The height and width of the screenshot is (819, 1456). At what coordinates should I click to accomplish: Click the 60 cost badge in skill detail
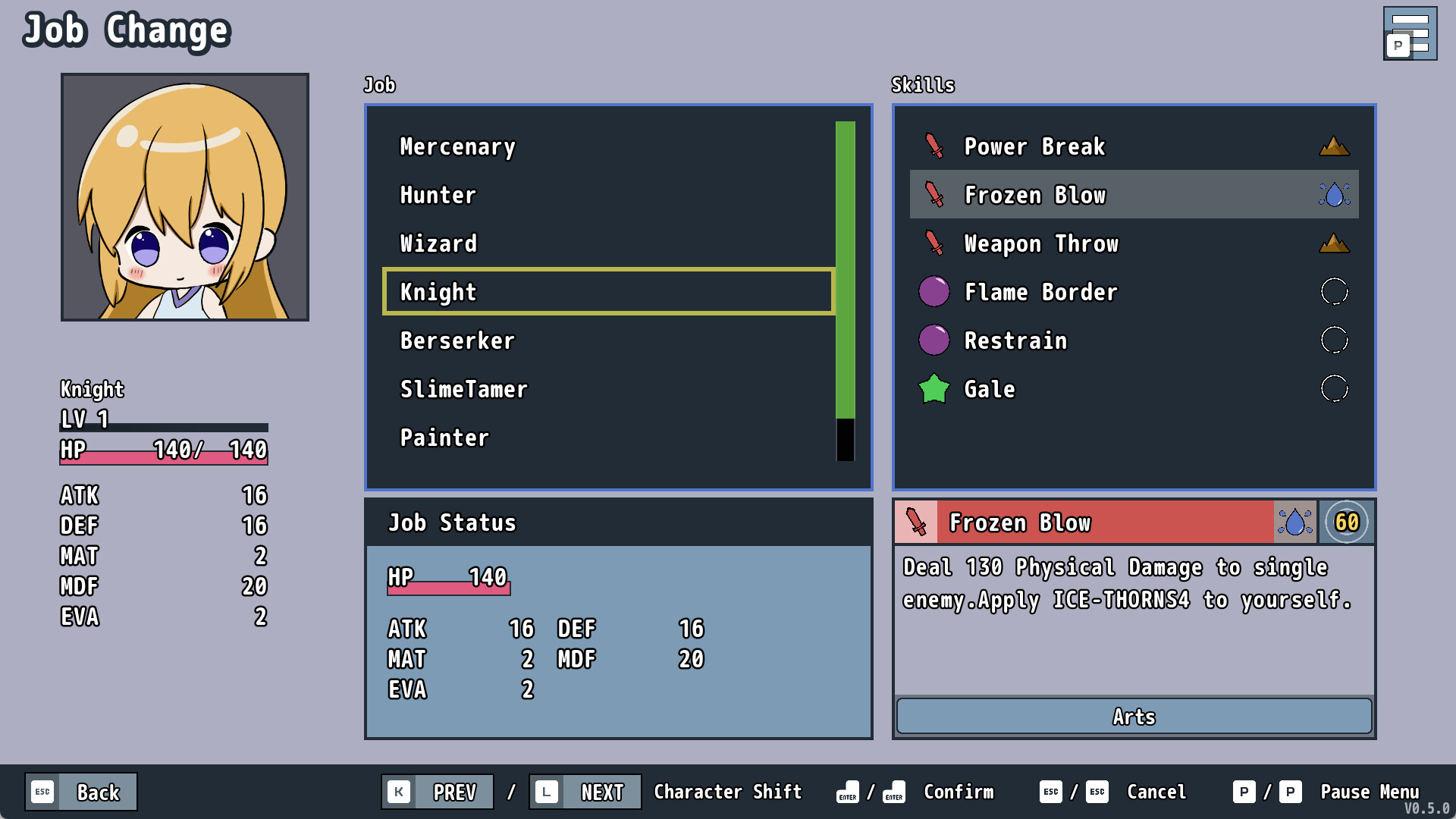[x=1347, y=522]
